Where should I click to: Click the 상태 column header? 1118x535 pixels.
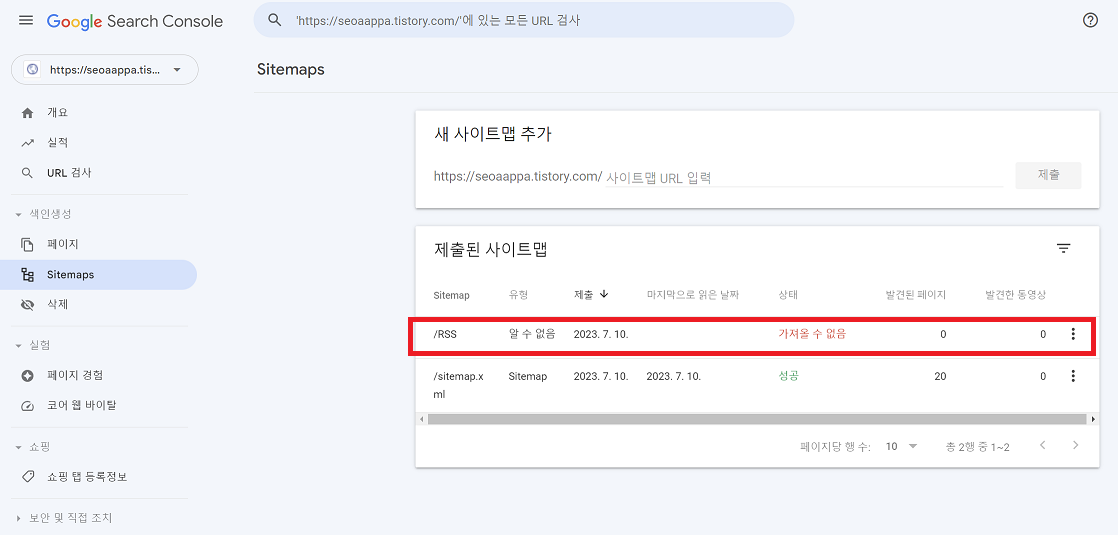pyautogui.click(x=788, y=295)
